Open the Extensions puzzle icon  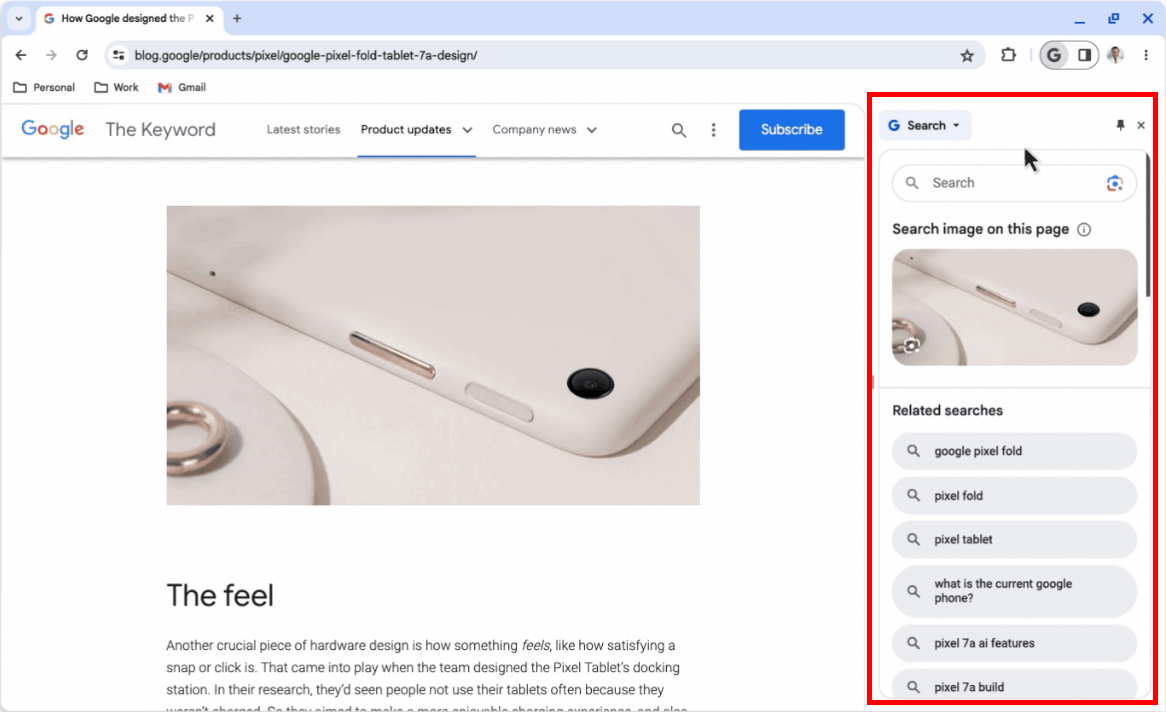1008,55
